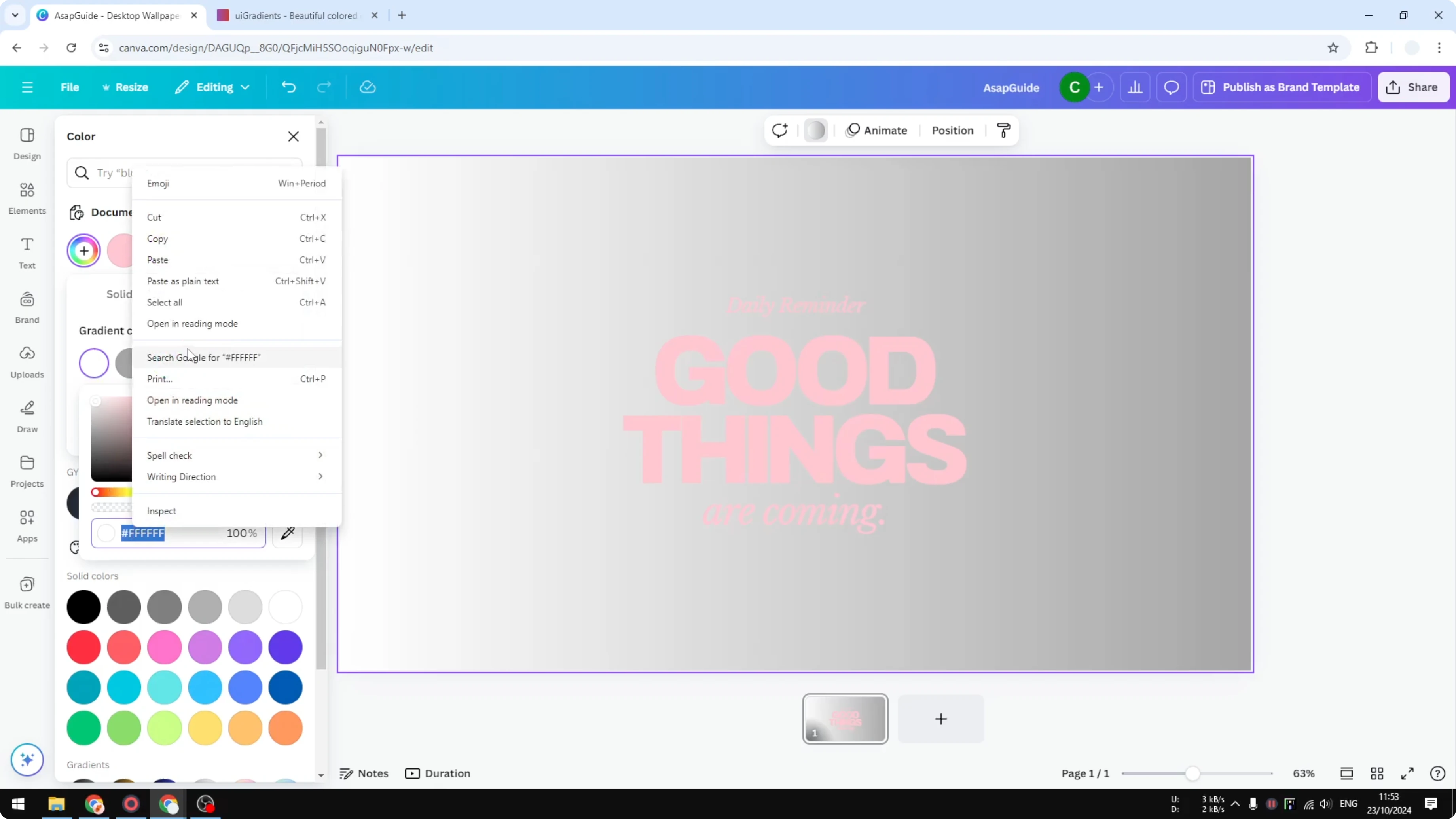Redo the last action
The image size is (1456, 819).
(323, 87)
